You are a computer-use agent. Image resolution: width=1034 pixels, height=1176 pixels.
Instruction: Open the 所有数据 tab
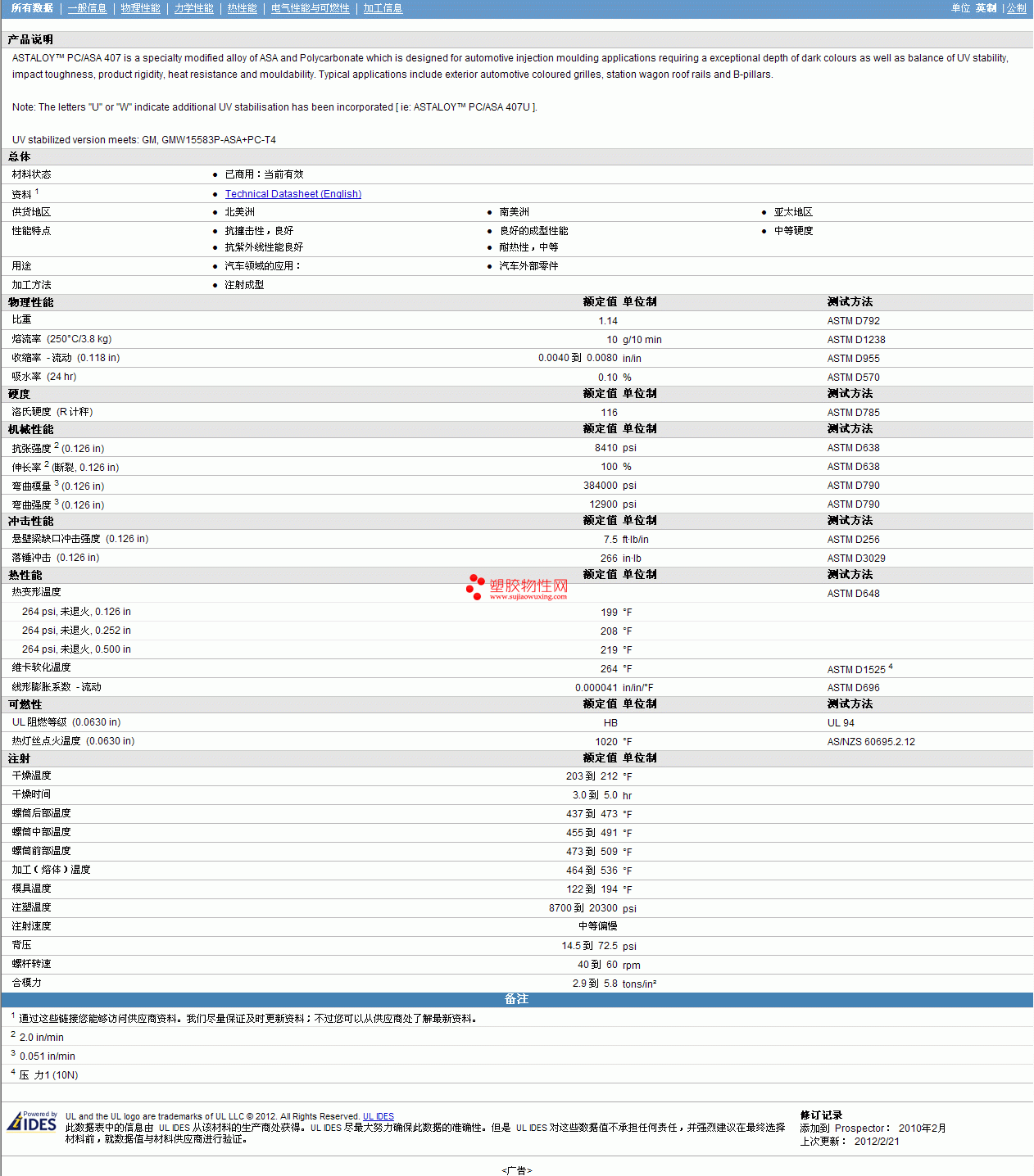coord(32,8)
